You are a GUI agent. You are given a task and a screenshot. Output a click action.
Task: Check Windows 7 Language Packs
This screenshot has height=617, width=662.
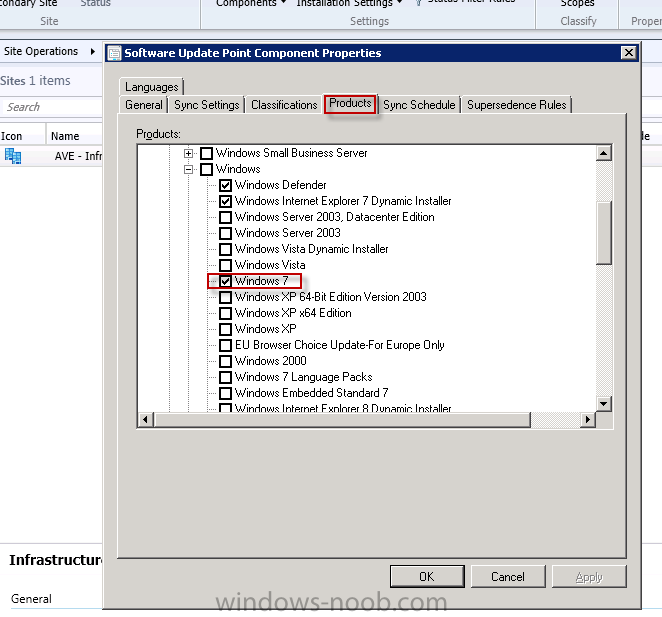pos(225,377)
